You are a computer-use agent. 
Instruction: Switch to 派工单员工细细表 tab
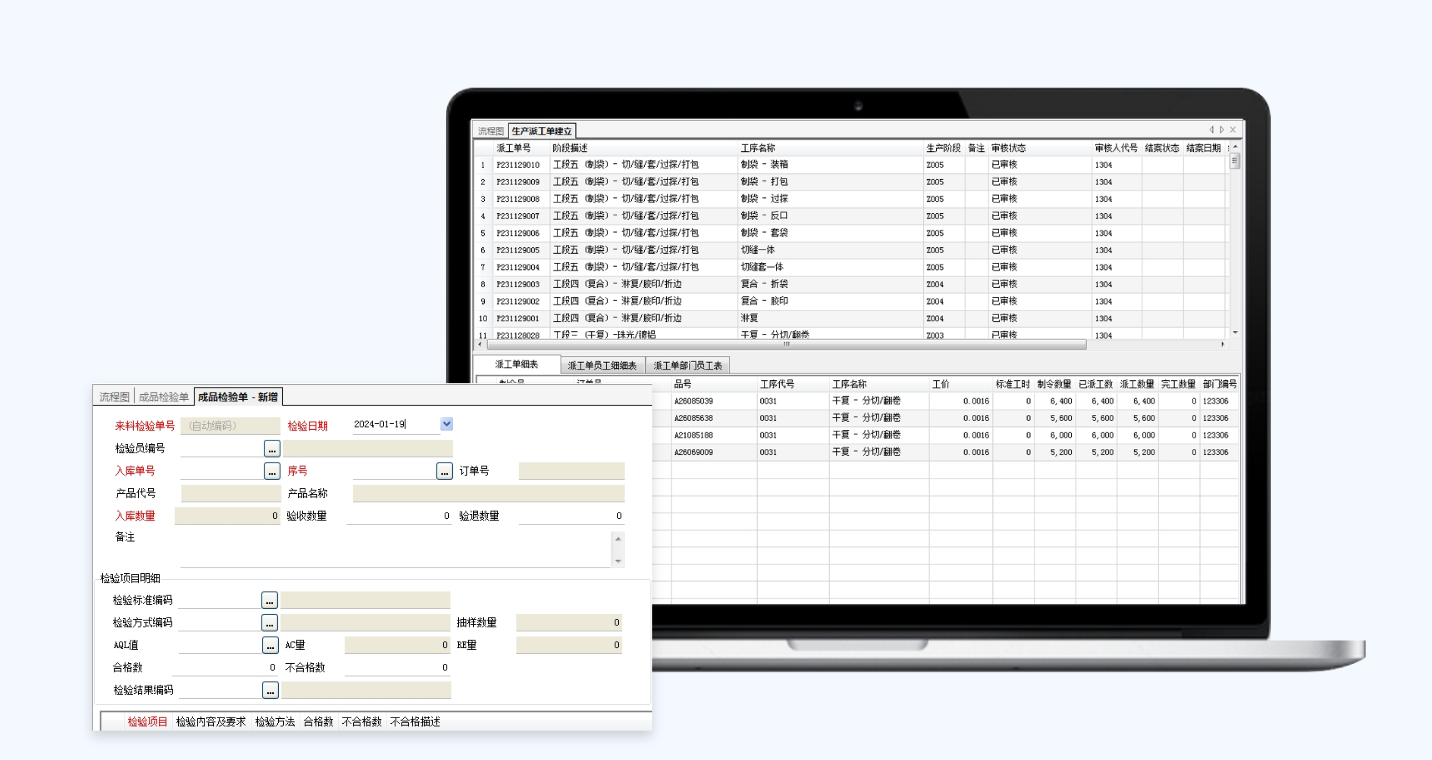(x=602, y=366)
